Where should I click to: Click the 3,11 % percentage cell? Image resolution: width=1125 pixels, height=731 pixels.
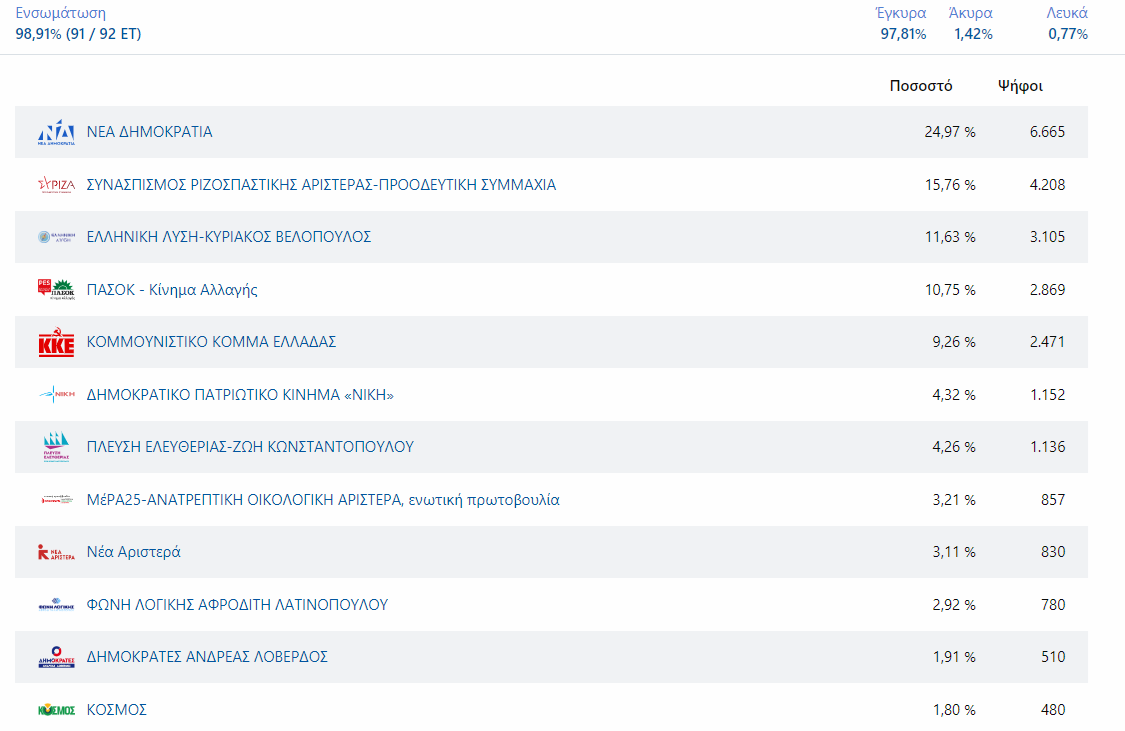coord(954,552)
